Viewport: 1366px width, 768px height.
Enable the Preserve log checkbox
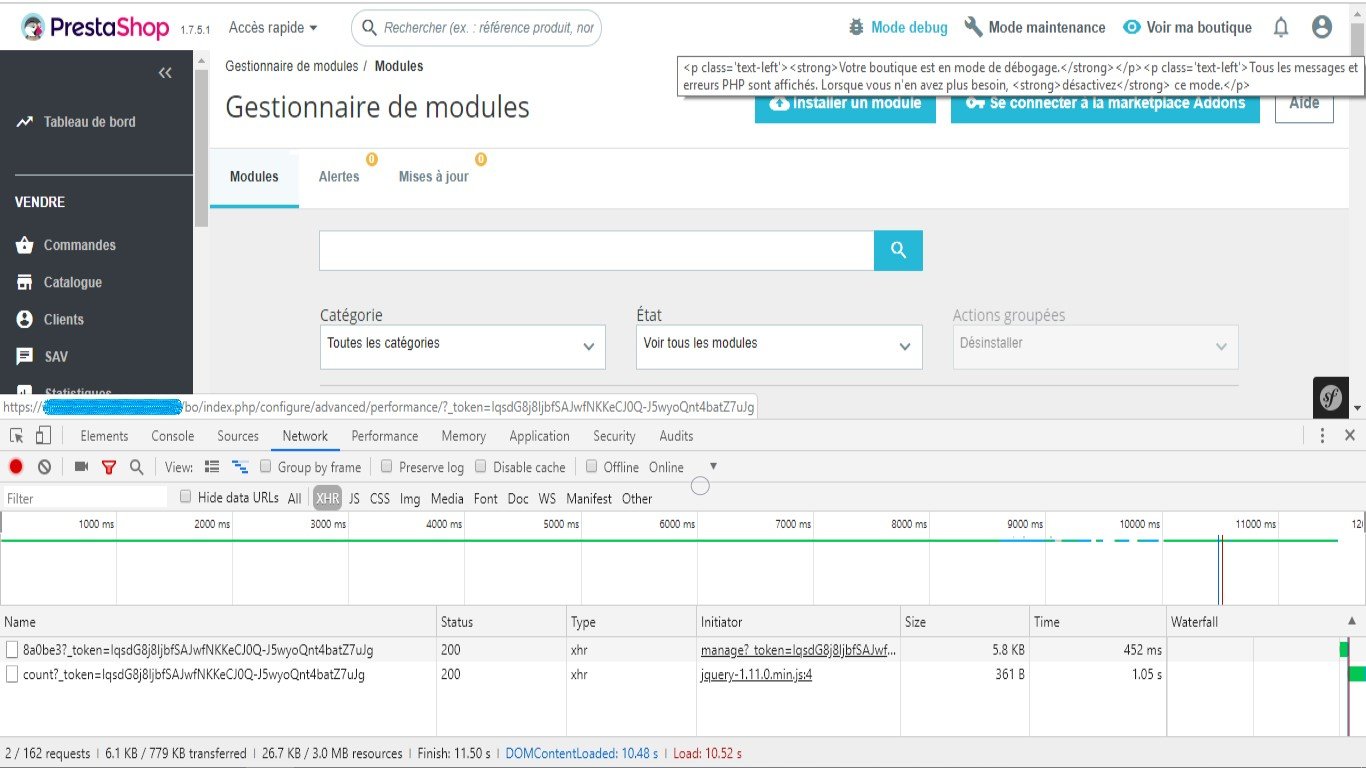click(387, 466)
